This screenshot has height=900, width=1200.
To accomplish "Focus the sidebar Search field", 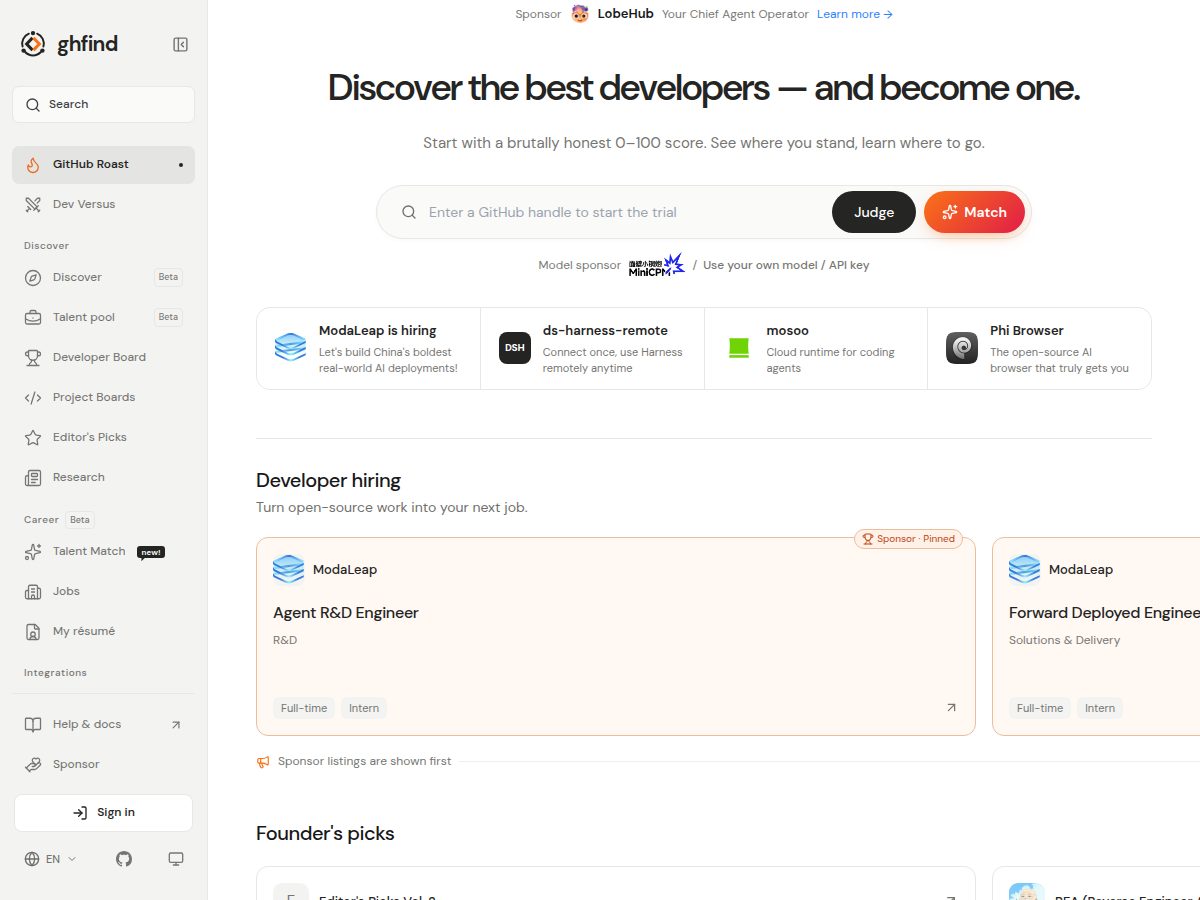I will pyautogui.click(x=103, y=105).
